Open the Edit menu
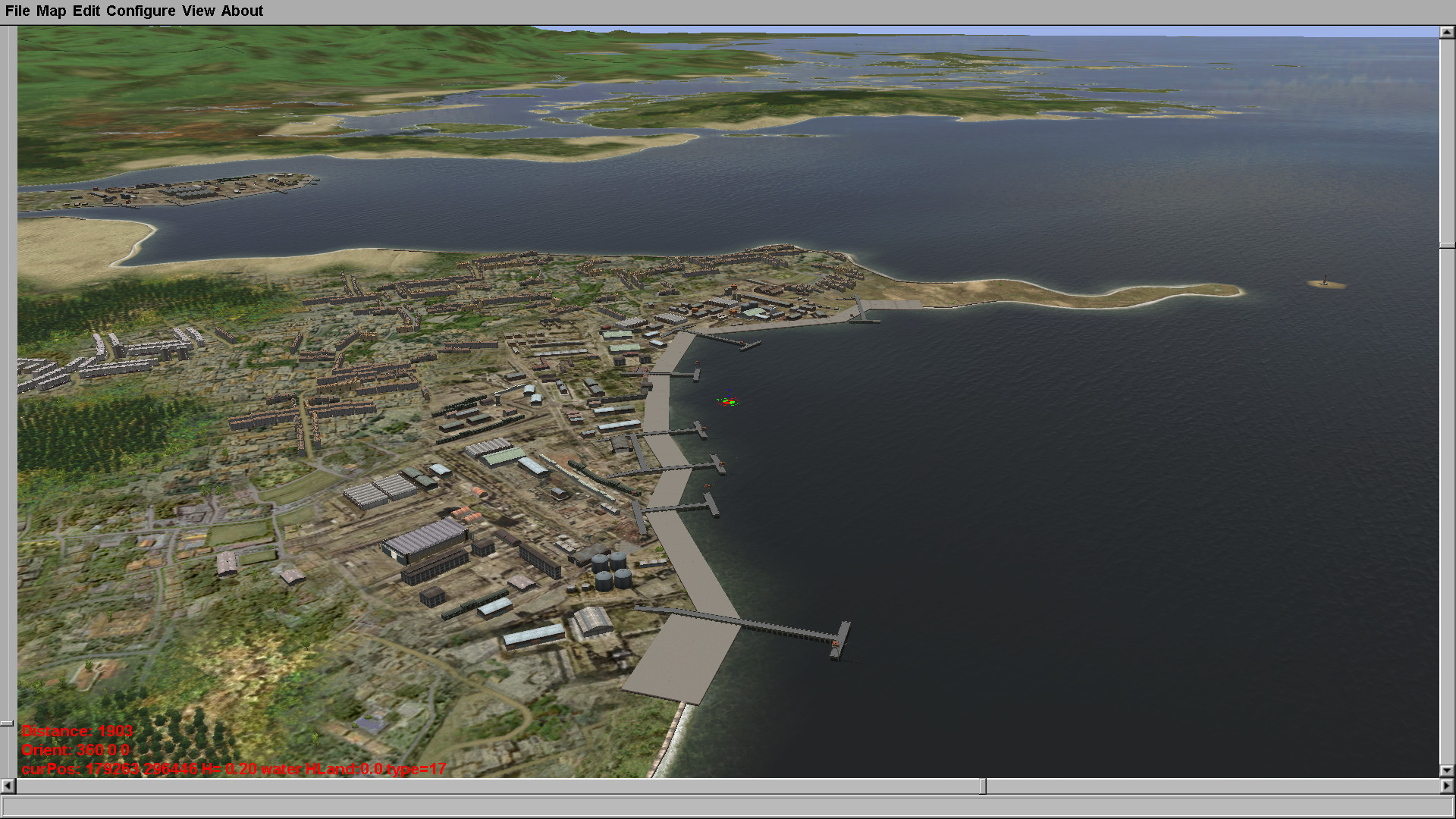This screenshot has width=1456, height=819. 86,11
